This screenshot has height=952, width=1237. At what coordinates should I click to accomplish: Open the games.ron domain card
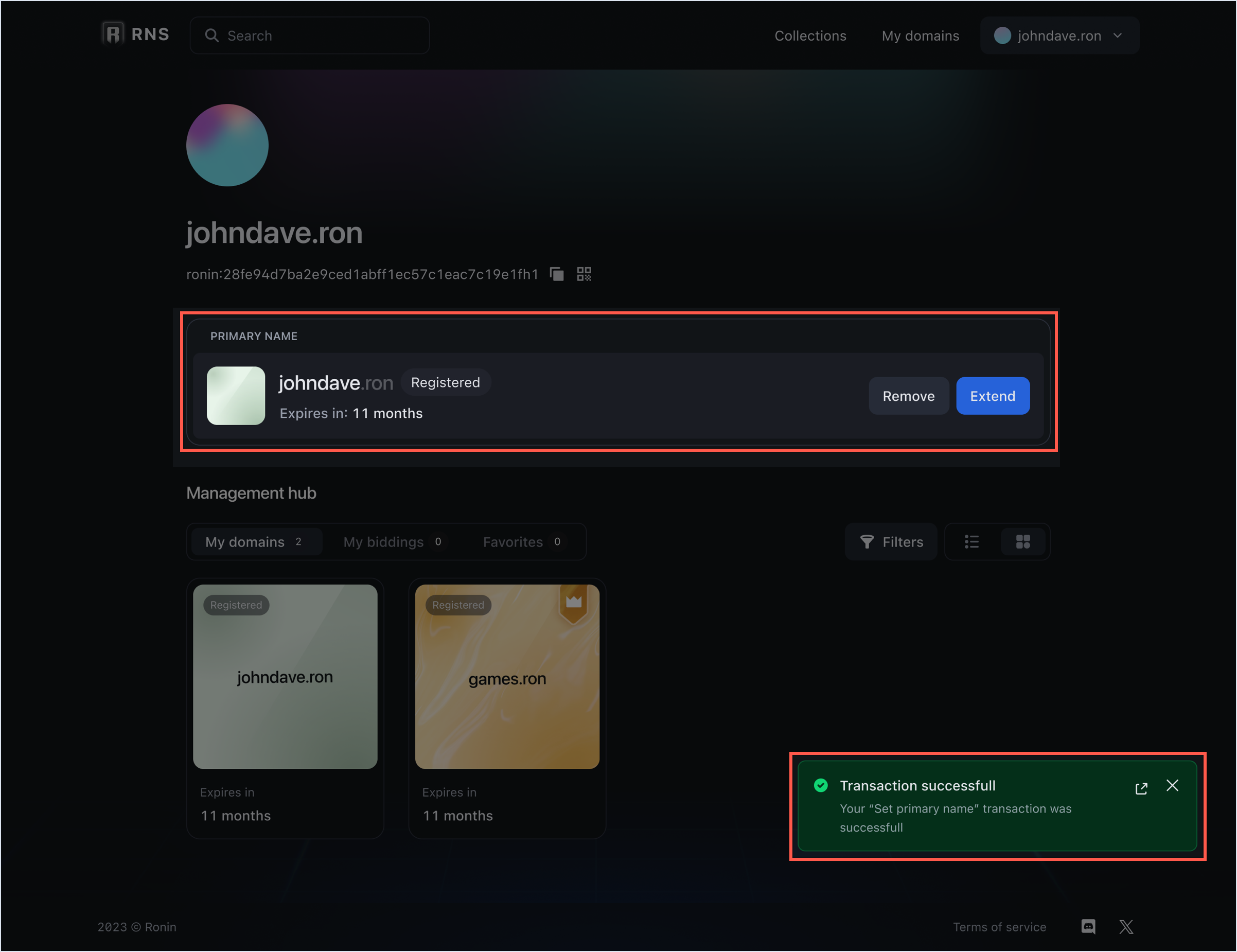[x=507, y=677]
